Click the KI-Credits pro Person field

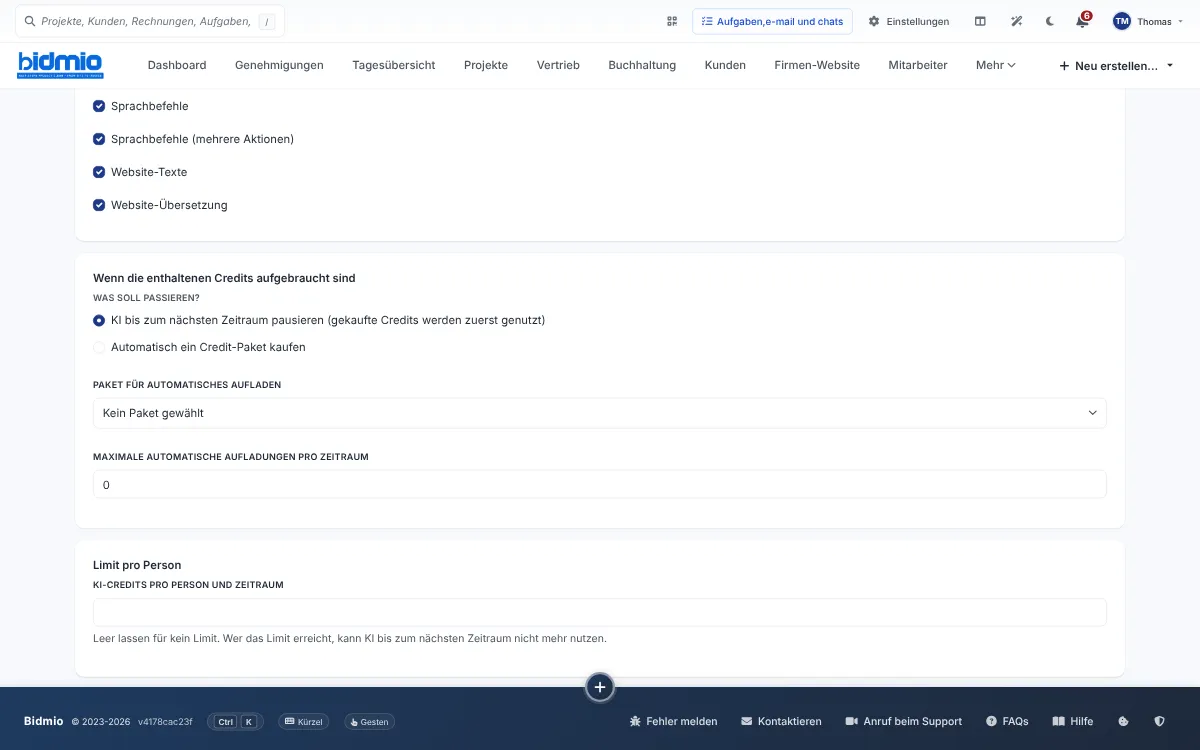(x=600, y=612)
